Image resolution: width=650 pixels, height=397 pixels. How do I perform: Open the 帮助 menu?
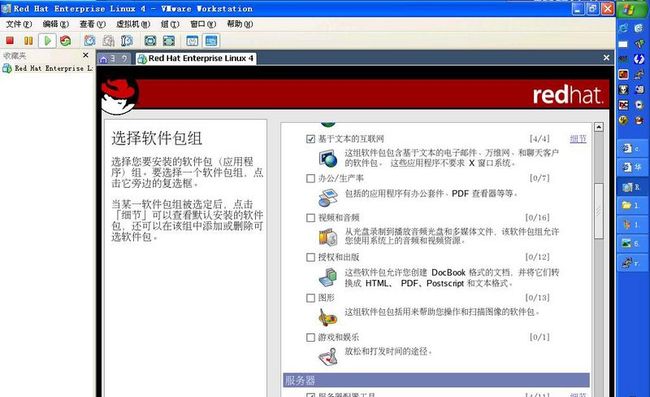[x=240, y=24]
